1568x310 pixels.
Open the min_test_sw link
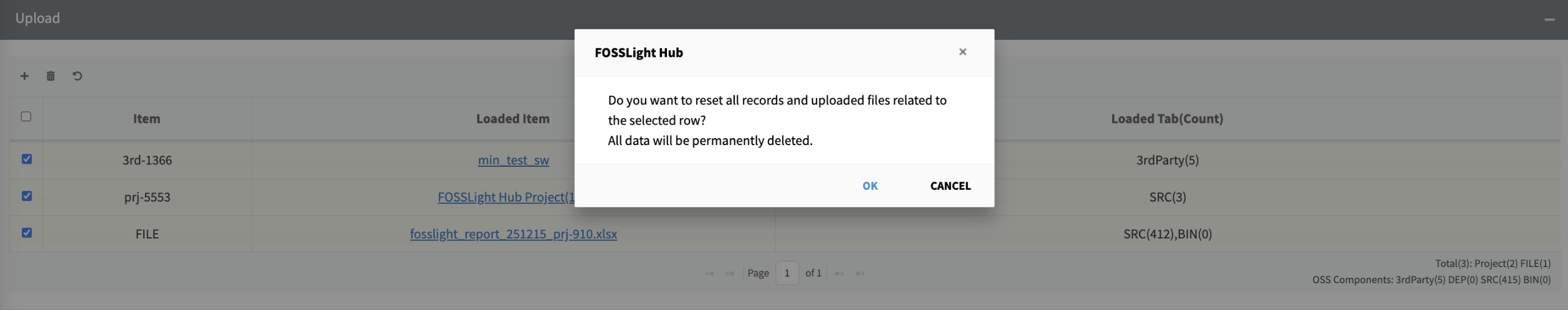pyautogui.click(x=513, y=160)
